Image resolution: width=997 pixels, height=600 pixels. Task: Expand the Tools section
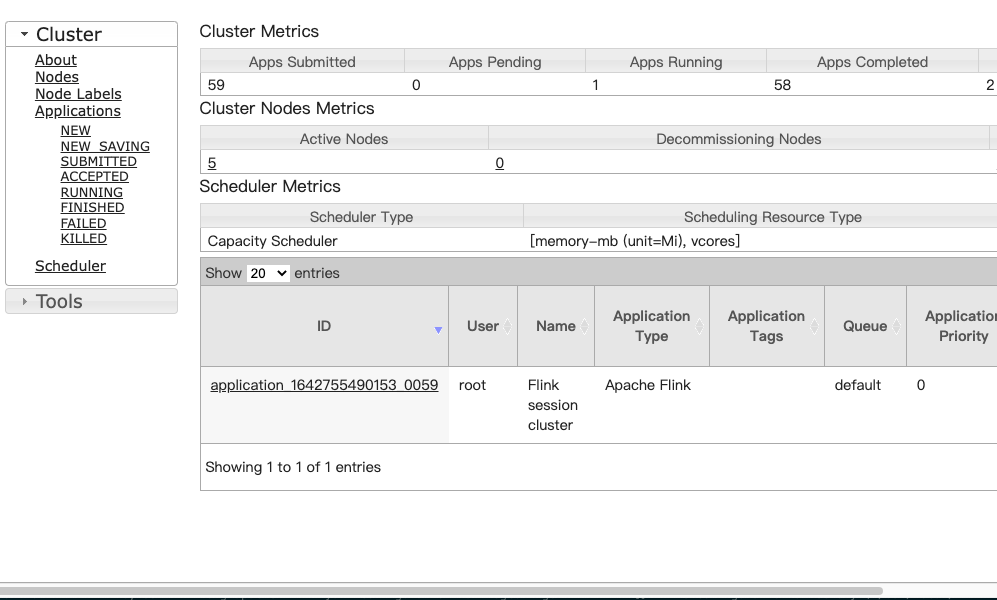pyautogui.click(x=92, y=301)
